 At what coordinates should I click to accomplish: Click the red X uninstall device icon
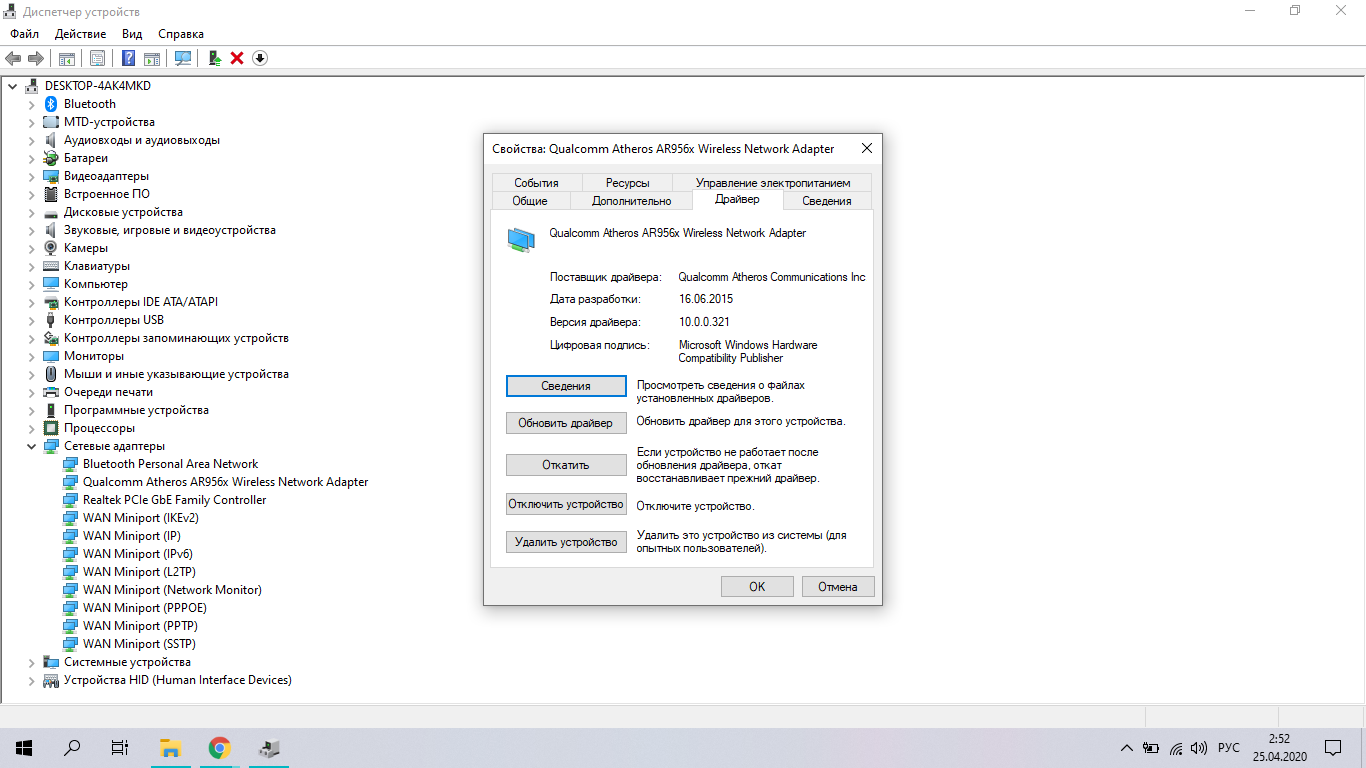click(x=237, y=58)
